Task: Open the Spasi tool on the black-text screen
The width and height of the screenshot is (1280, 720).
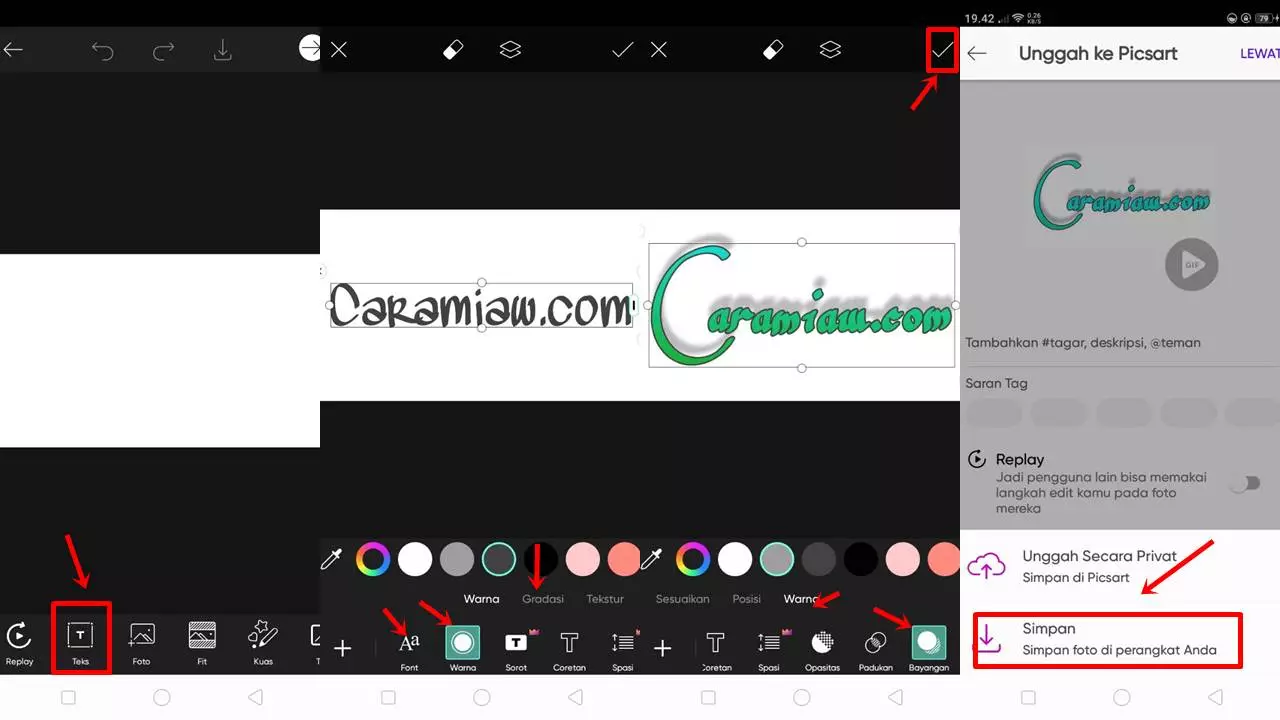Action: [x=623, y=649]
